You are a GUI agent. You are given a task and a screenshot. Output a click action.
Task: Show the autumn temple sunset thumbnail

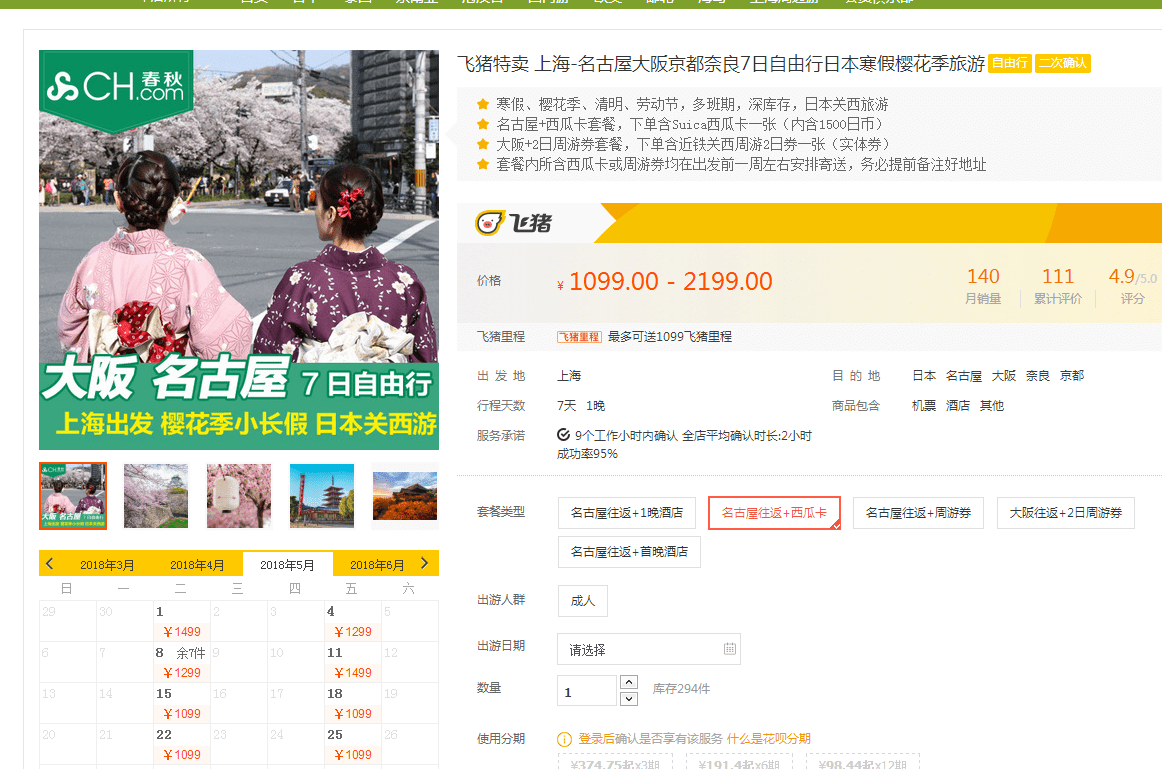[x=405, y=496]
